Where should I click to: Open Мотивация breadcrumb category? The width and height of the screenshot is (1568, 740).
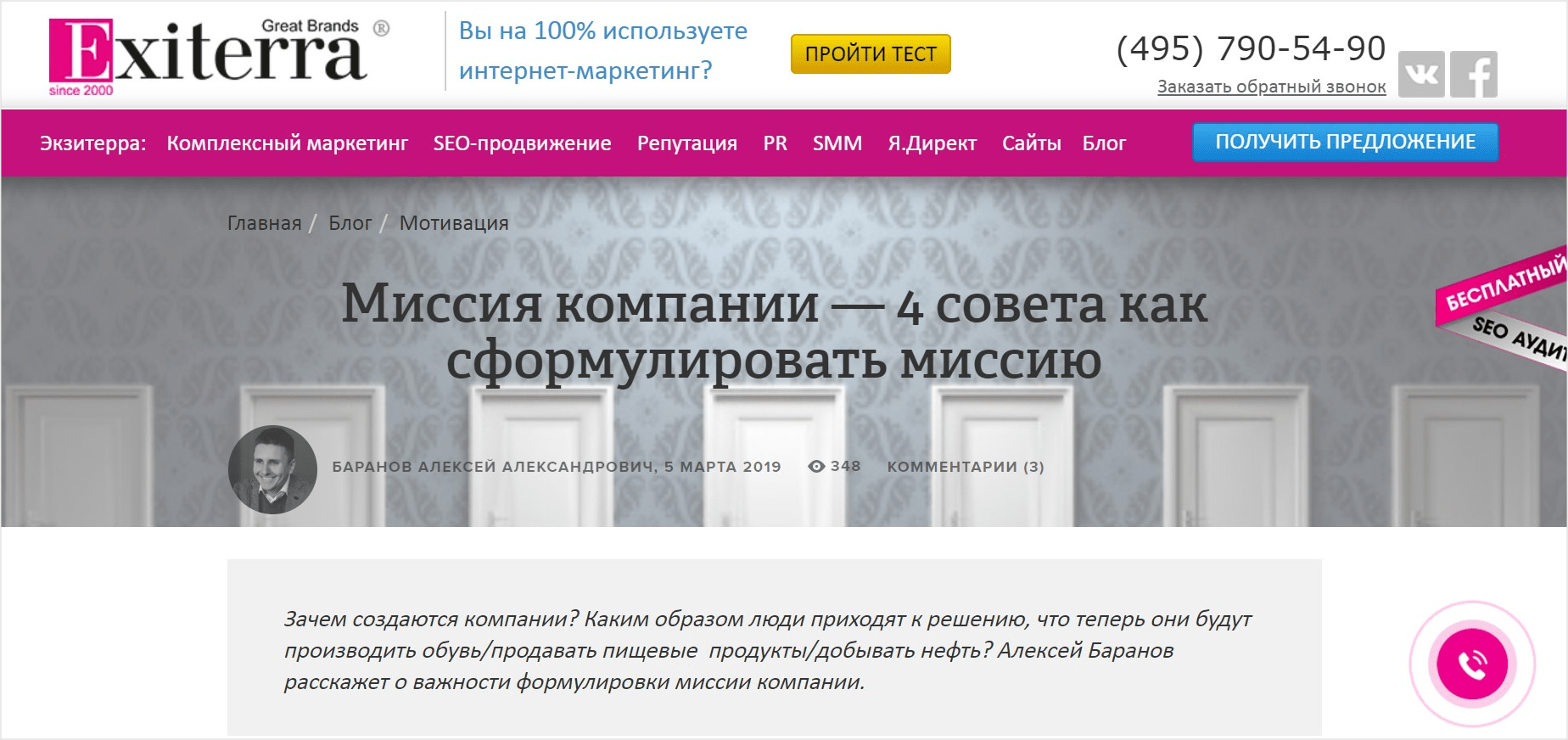454,223
